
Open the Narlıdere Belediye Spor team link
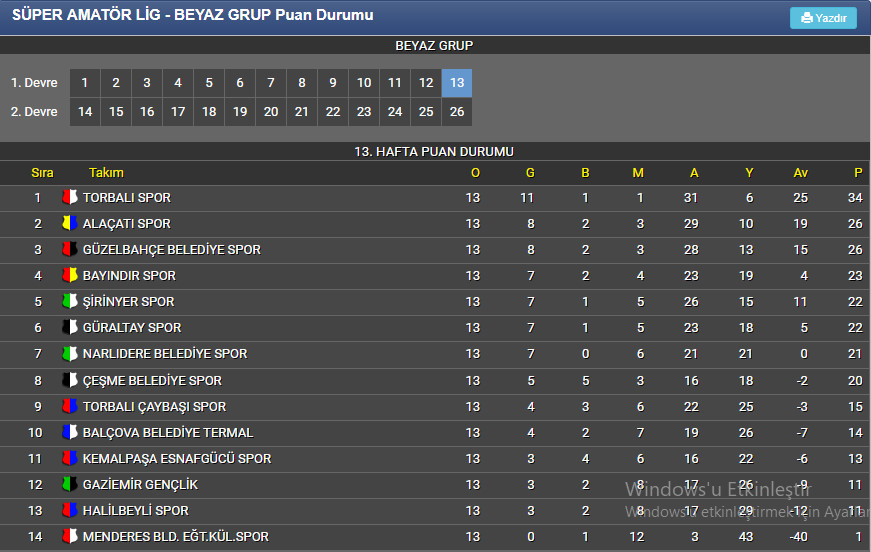click(165, 354)
